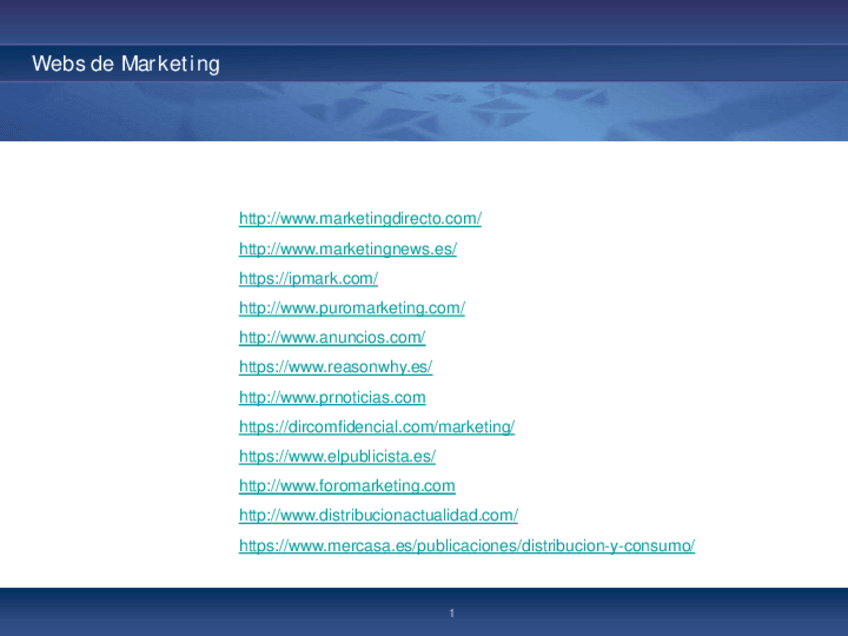Click the page number 1 indicator
The image size is (848, 636).
[x=451, y=611]
